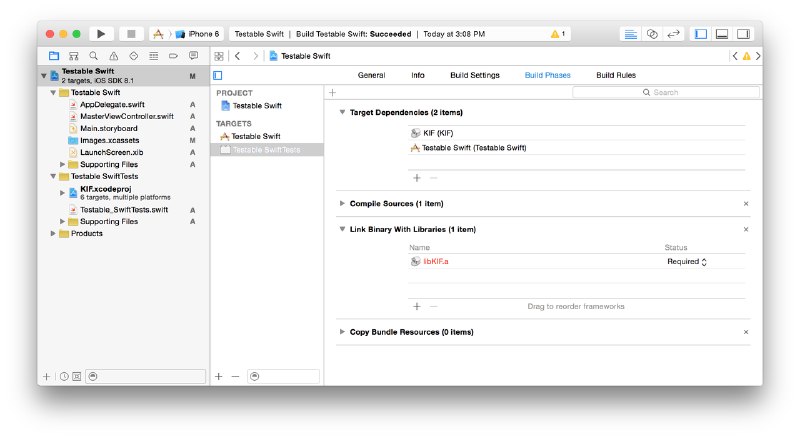Delete the Copy Bundle Resources phase
This screenshot has height=439, width=800.
pyautogui.click(x=746, y=332)
